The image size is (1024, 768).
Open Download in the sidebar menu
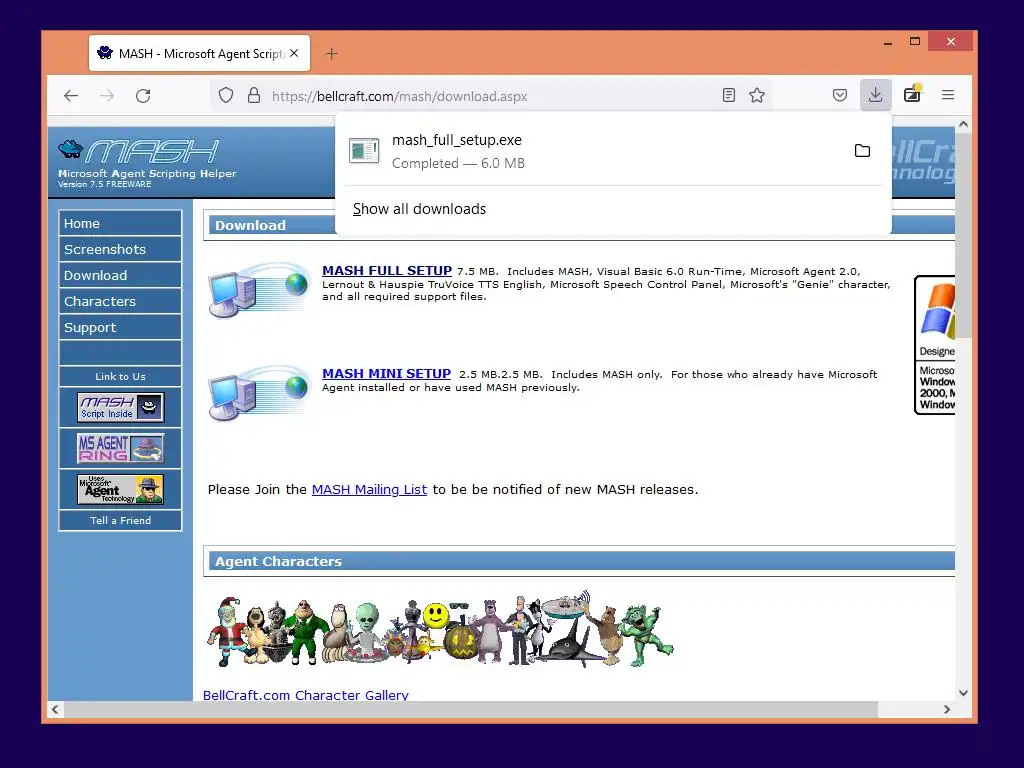(120, 276)
